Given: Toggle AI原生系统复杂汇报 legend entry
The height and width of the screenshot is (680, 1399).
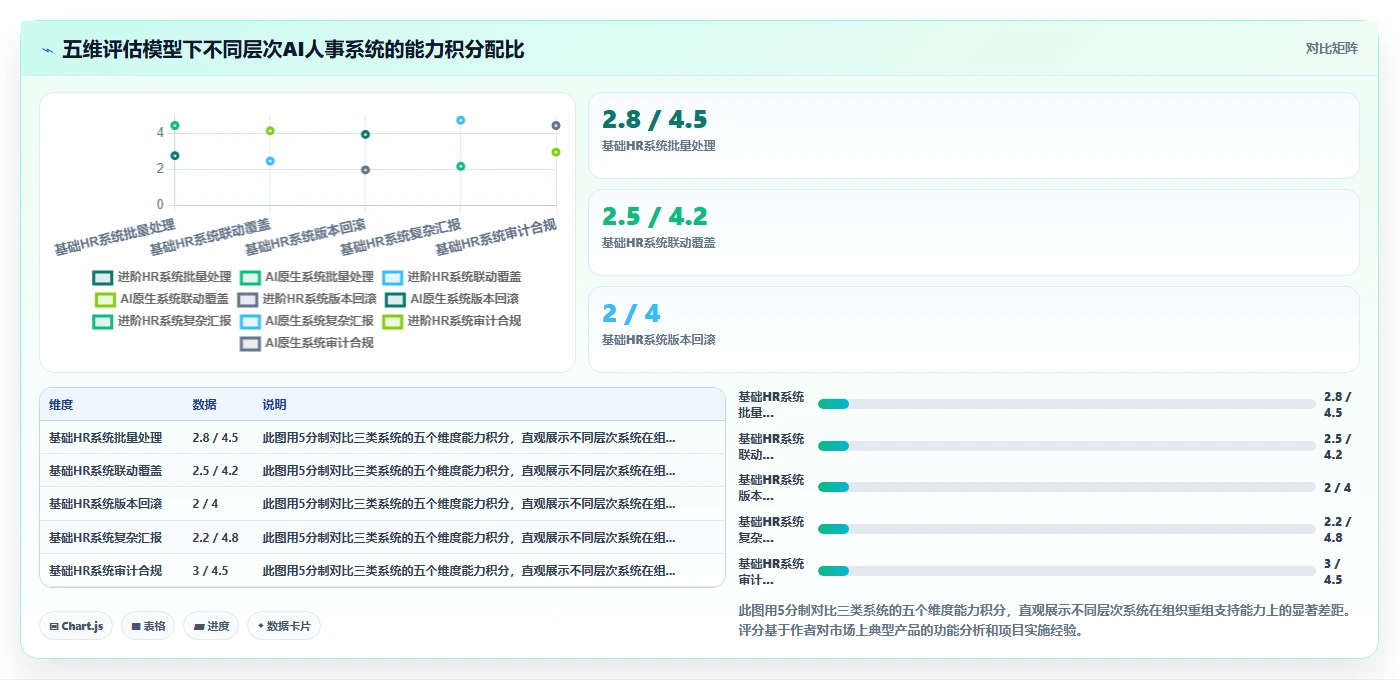Looking at the screenshot, I should 307,321.
